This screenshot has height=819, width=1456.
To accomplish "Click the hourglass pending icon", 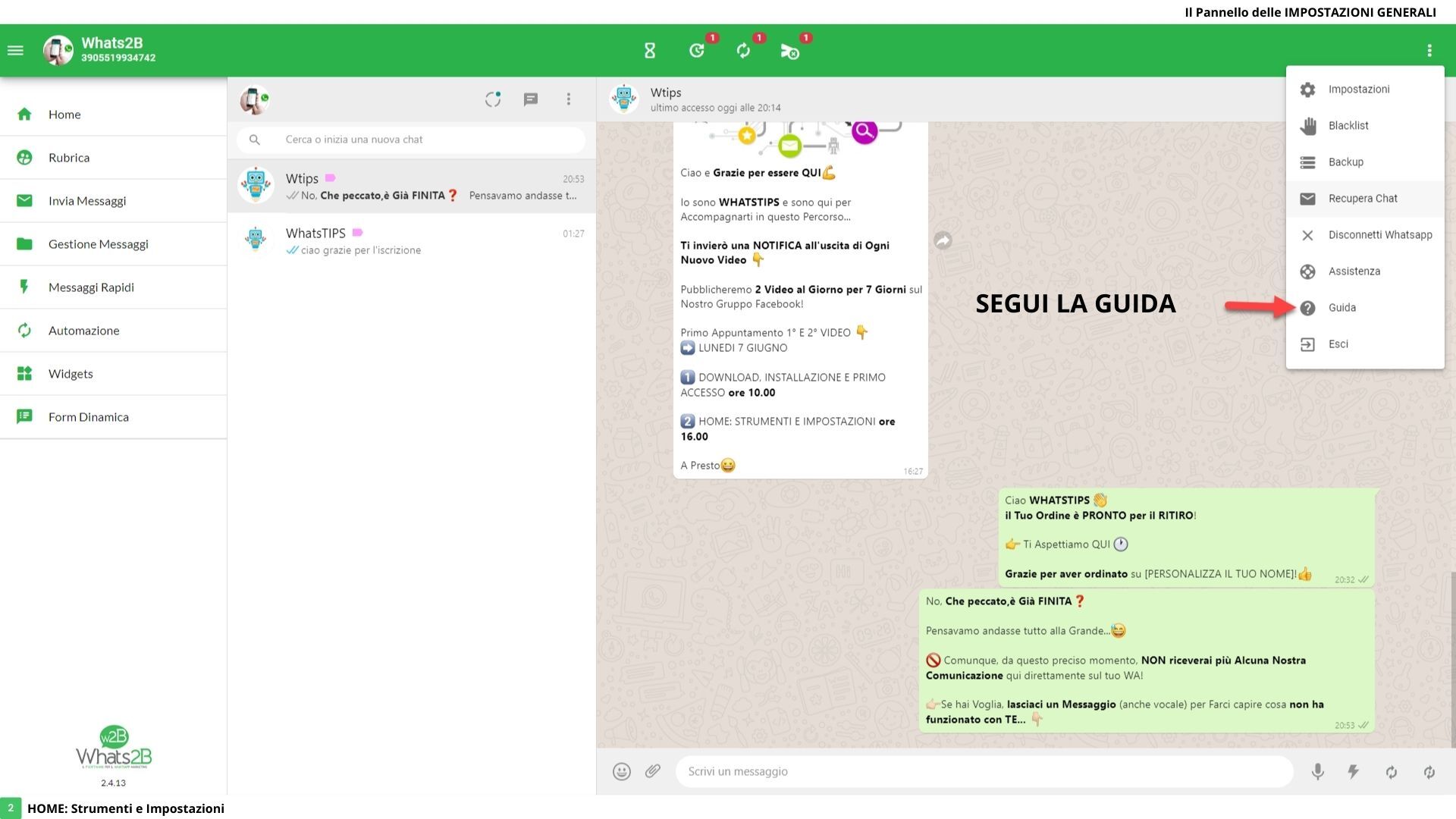I will pyautogui.click(x=650, y=51).
